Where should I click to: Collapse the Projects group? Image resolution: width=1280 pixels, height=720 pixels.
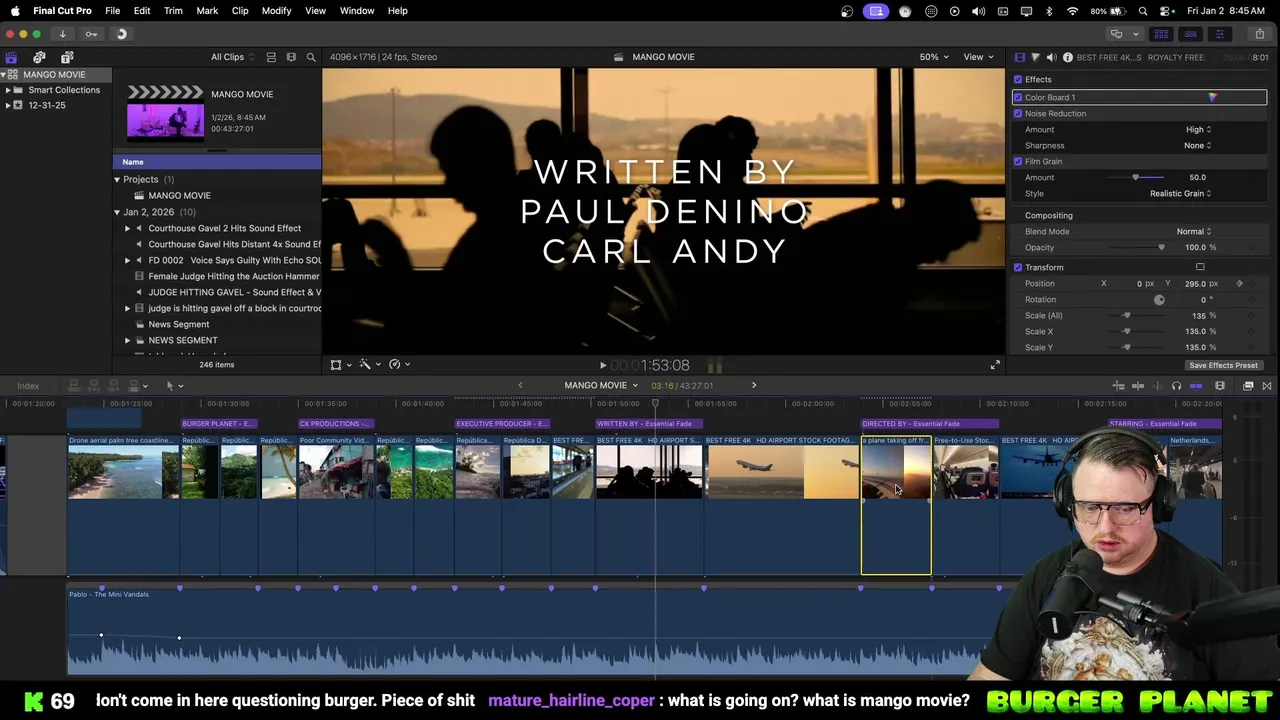point(117,179)
